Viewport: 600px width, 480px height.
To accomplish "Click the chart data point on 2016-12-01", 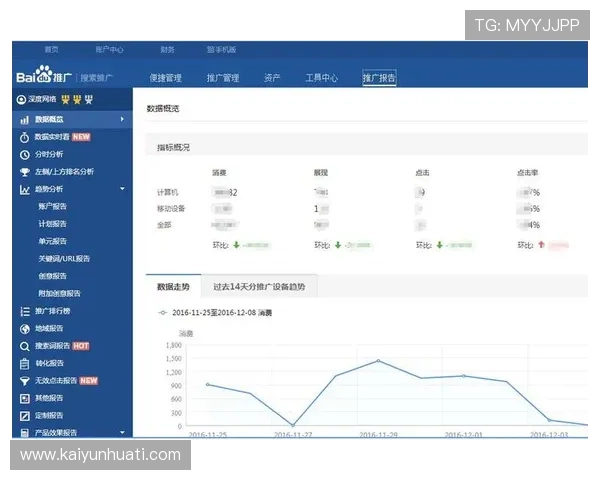I will point(464,376).
